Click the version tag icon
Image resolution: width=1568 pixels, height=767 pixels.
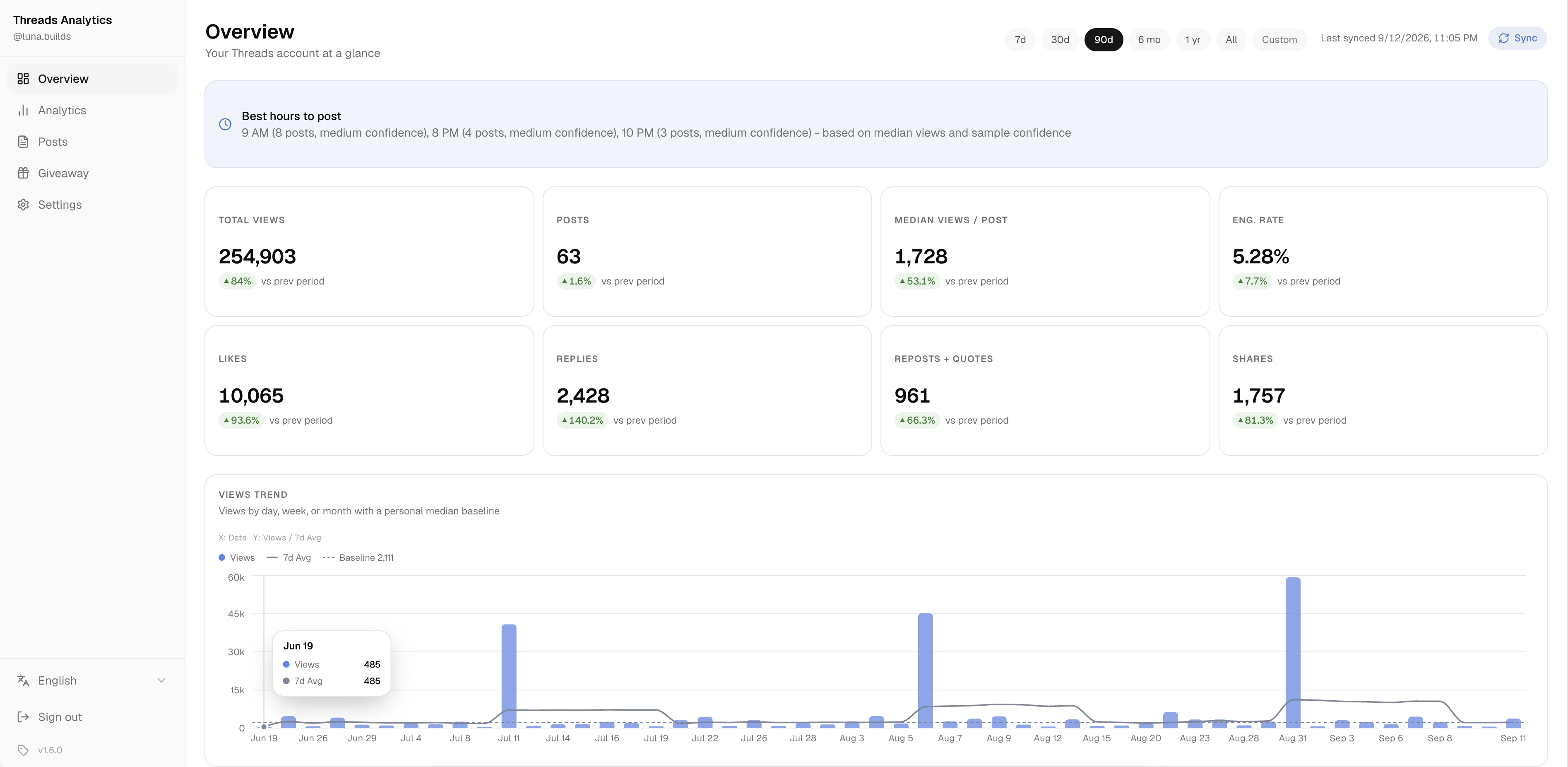click(x=23, y=750)
